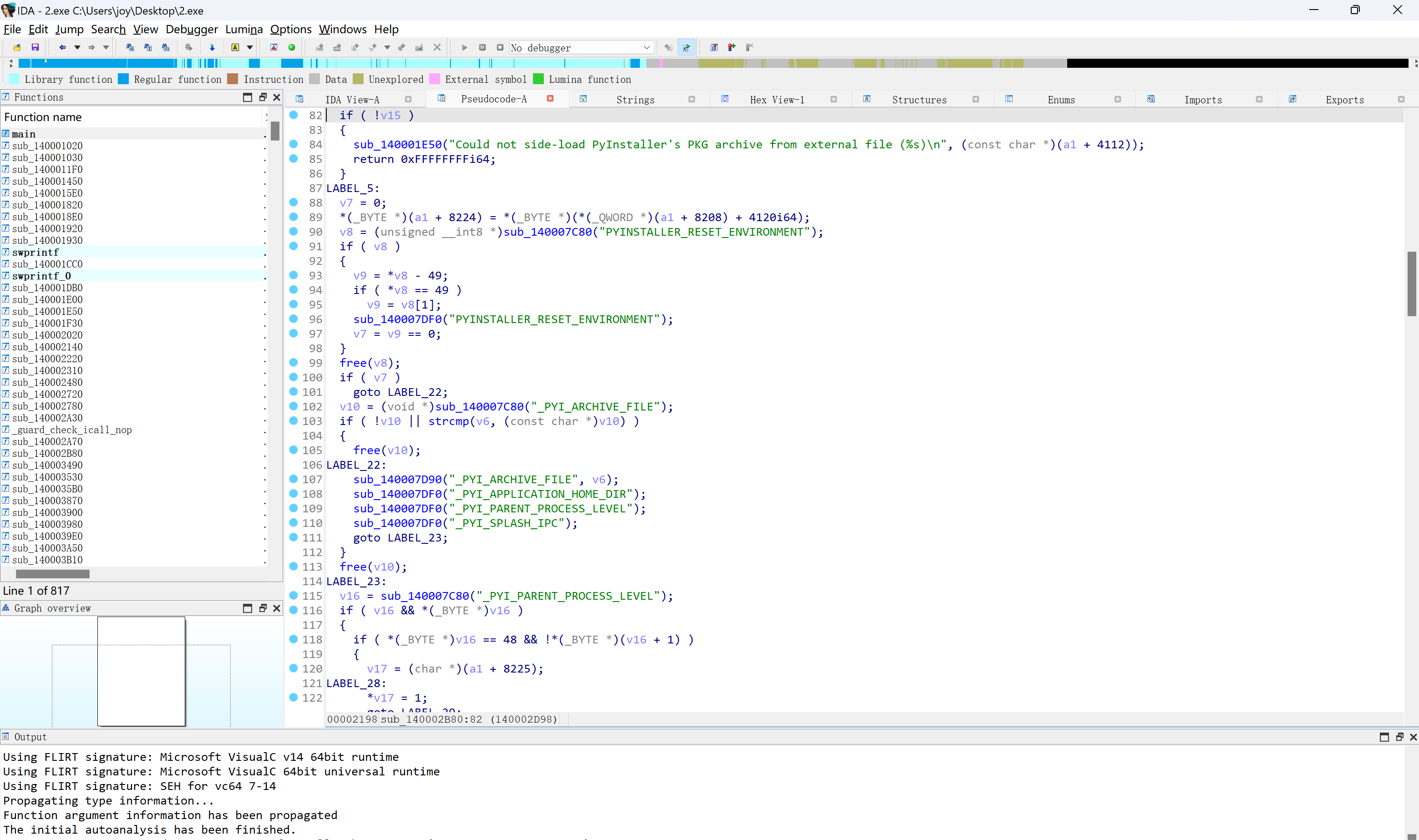The image size is (1419, 840).
Task: Open the Lumina menu
Action: 244,30
